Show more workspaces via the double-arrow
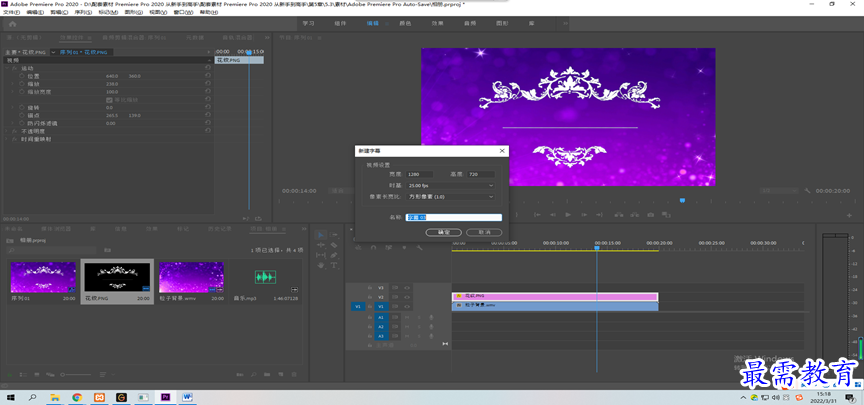This screenshot has height=405, width=864. pyautogui.click(x=565, y=24)
